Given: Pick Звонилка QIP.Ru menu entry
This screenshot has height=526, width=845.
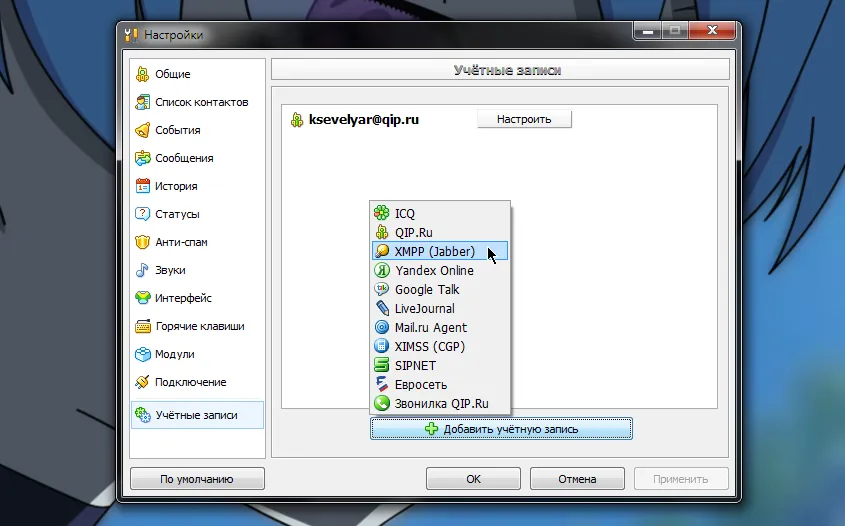Looking at the screenshot, I should pyautogui.click(x=439, y=403).
